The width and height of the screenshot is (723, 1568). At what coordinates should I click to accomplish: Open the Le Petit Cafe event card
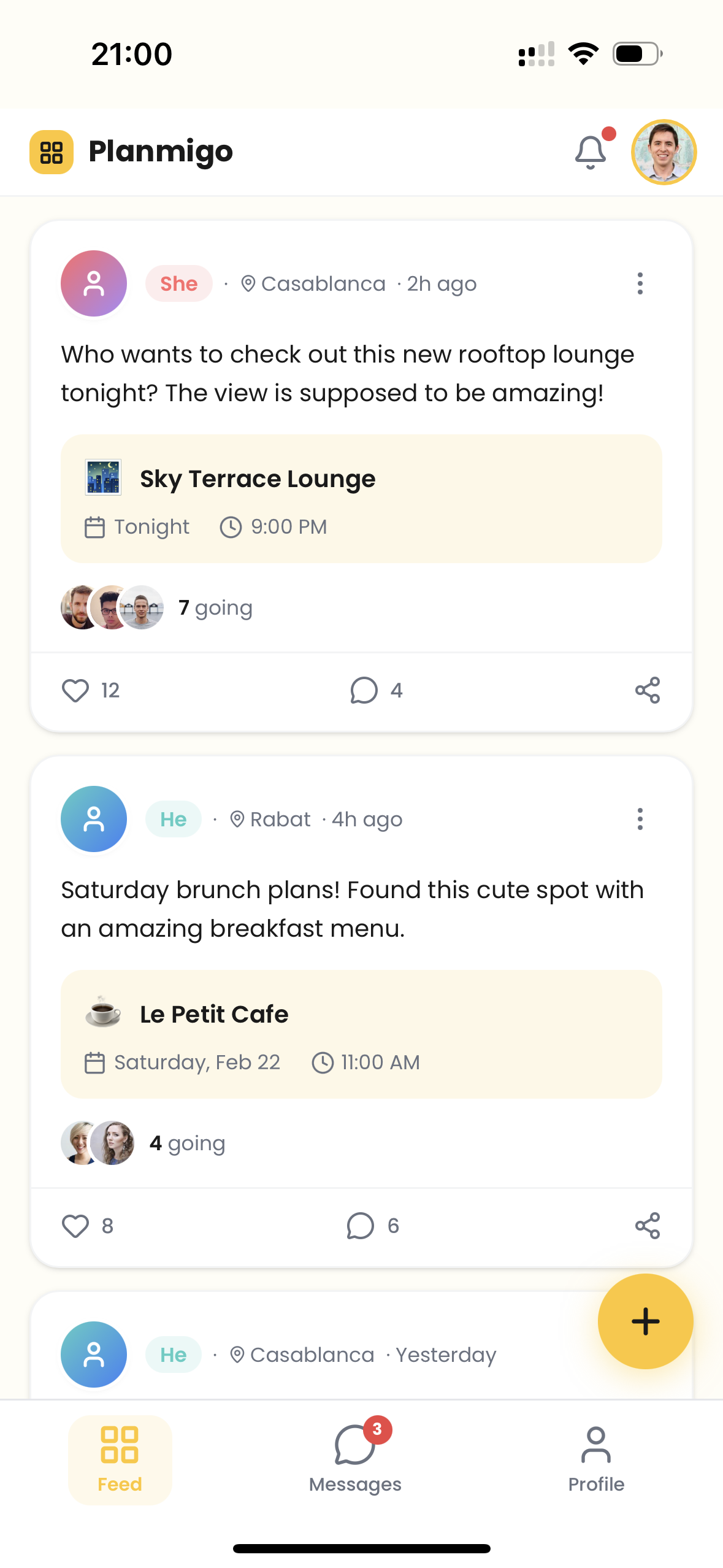tap(361, 1034)
